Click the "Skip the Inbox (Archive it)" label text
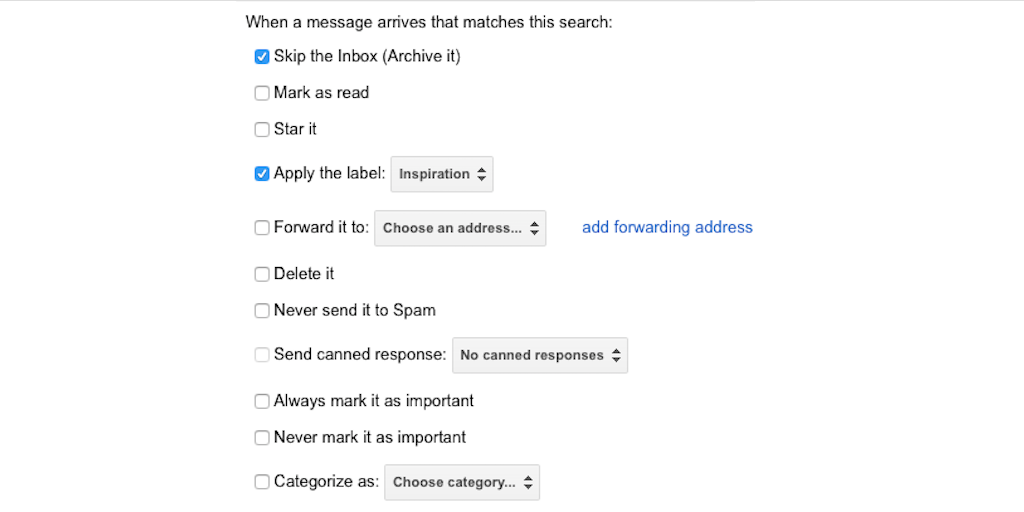Screen dimensions: 1024x512 pos(367,57)
